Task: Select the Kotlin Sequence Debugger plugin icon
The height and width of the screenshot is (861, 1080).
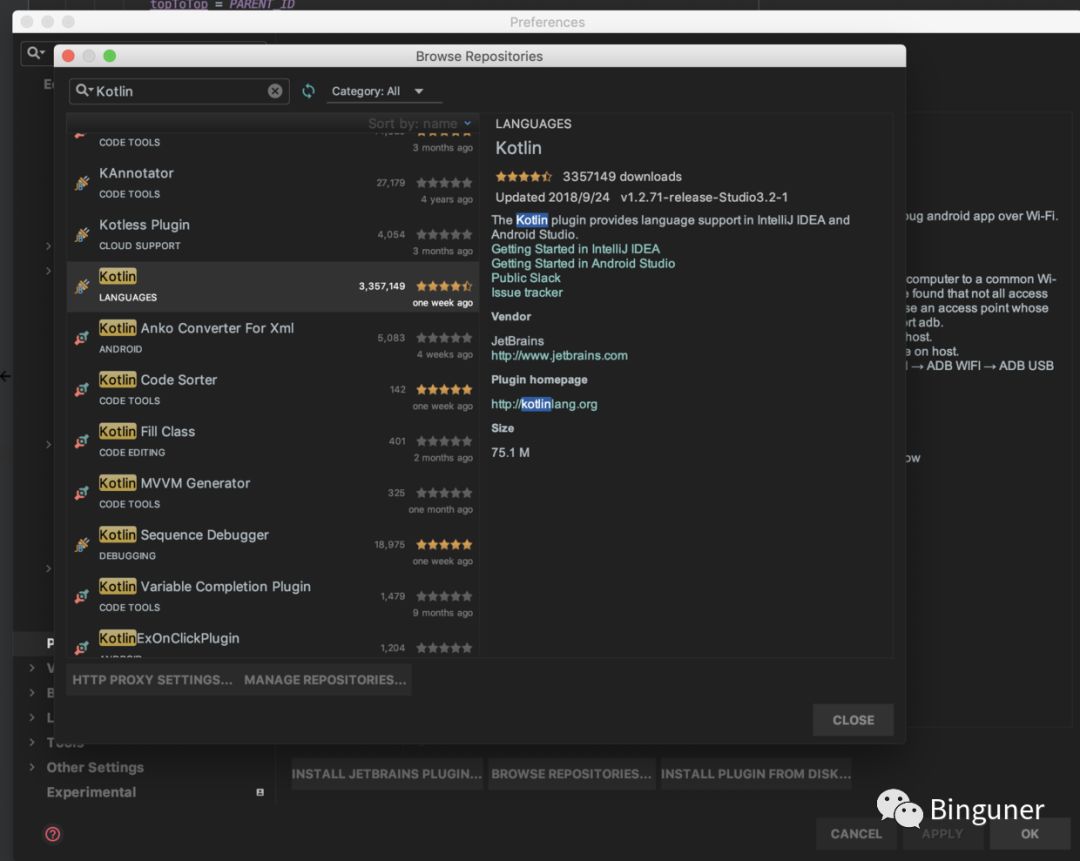Action: (82, 545)
